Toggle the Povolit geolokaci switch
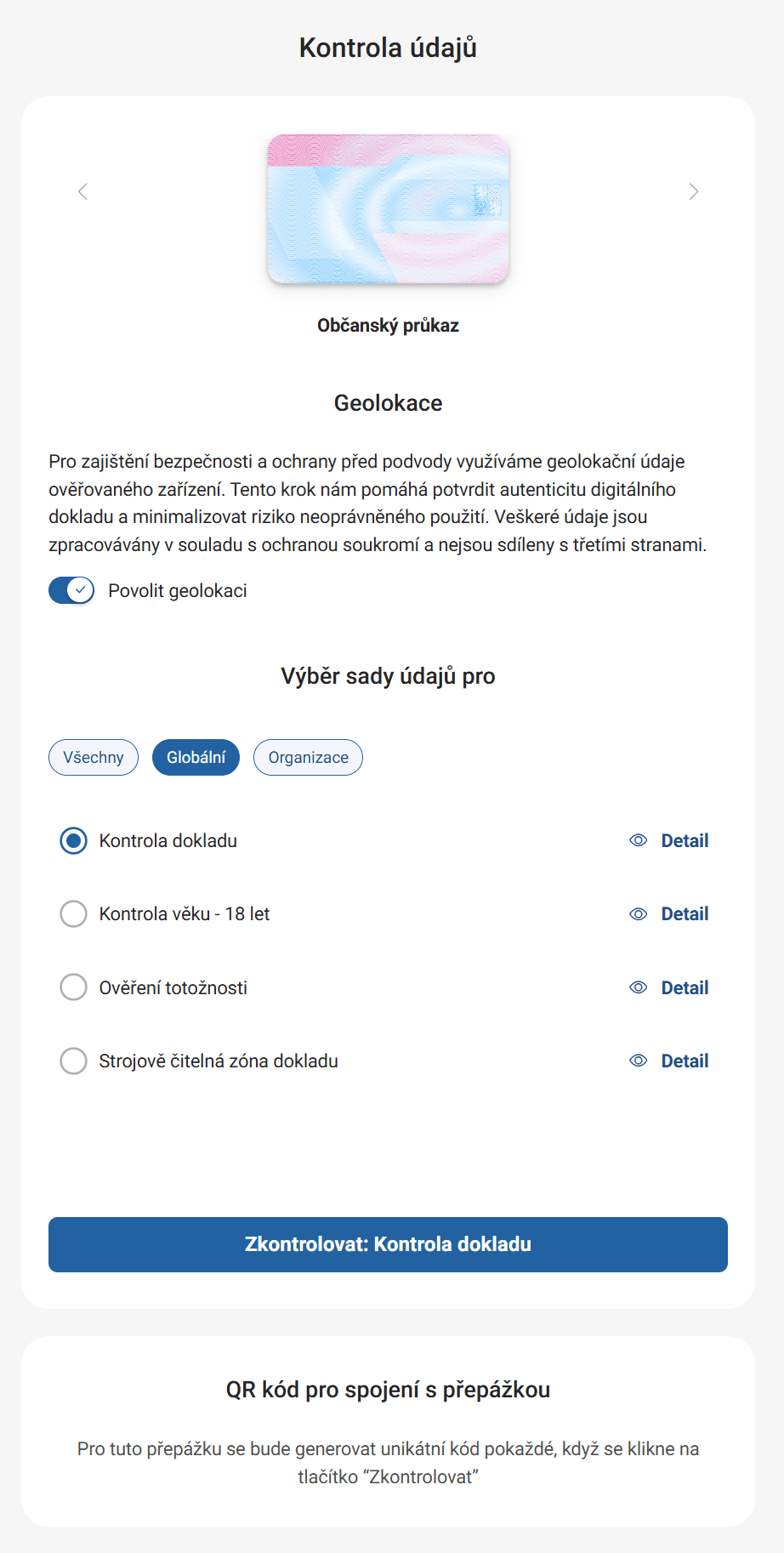The width and height of the screenshot is (784, 1553). pos(71,590)
